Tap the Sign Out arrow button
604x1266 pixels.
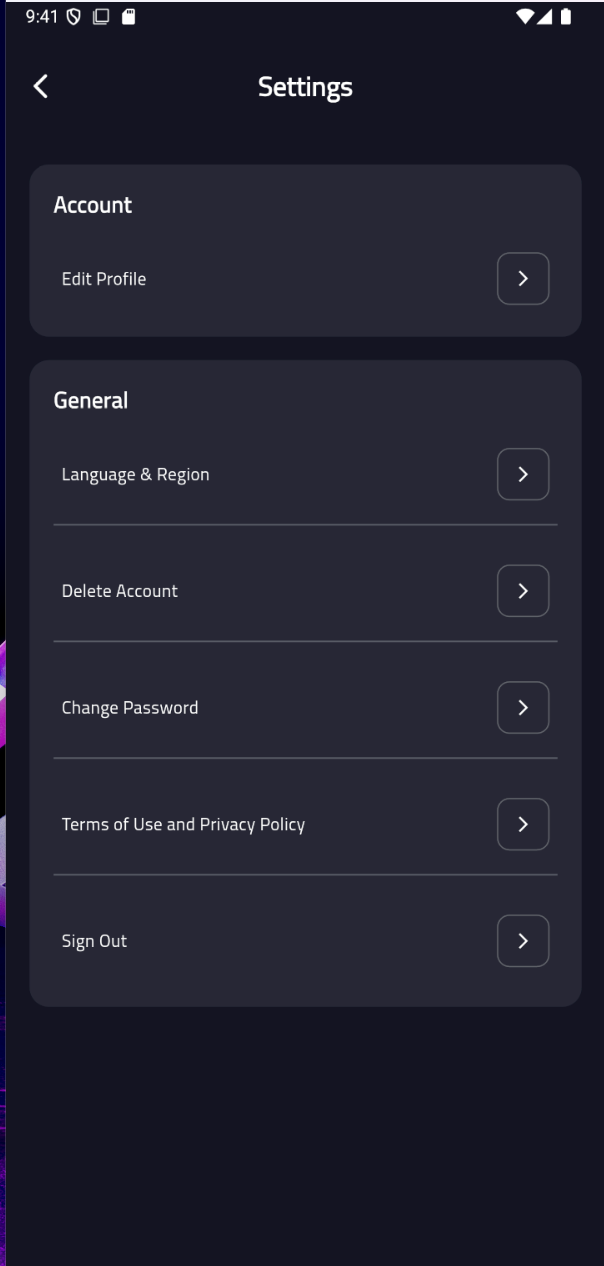[523, 941]
